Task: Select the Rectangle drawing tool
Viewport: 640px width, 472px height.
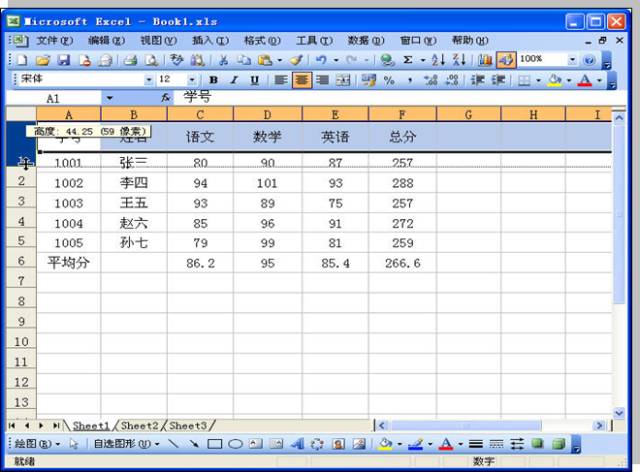Action: pyautogui.click(x=213, y=443)
